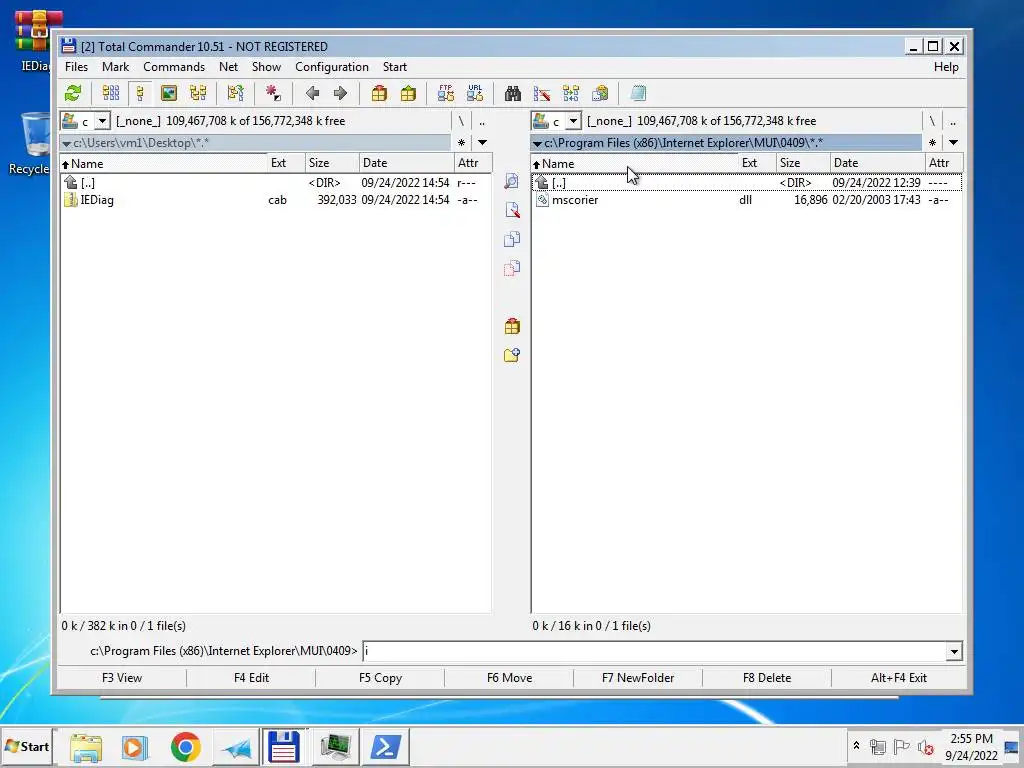
Task: Open the Multi-Rename tool icon
Action: coord(541,93)
